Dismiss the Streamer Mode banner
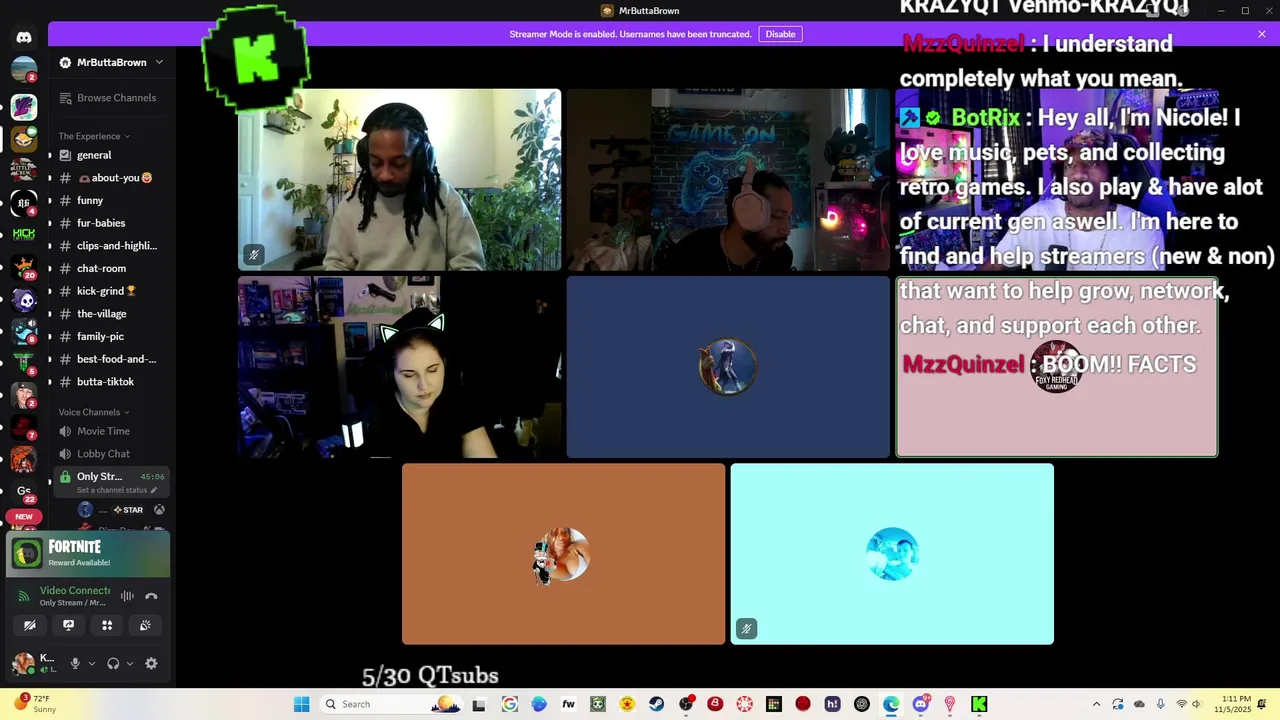The width and height of the screenshot is (1280, 720). (1262, 34)
